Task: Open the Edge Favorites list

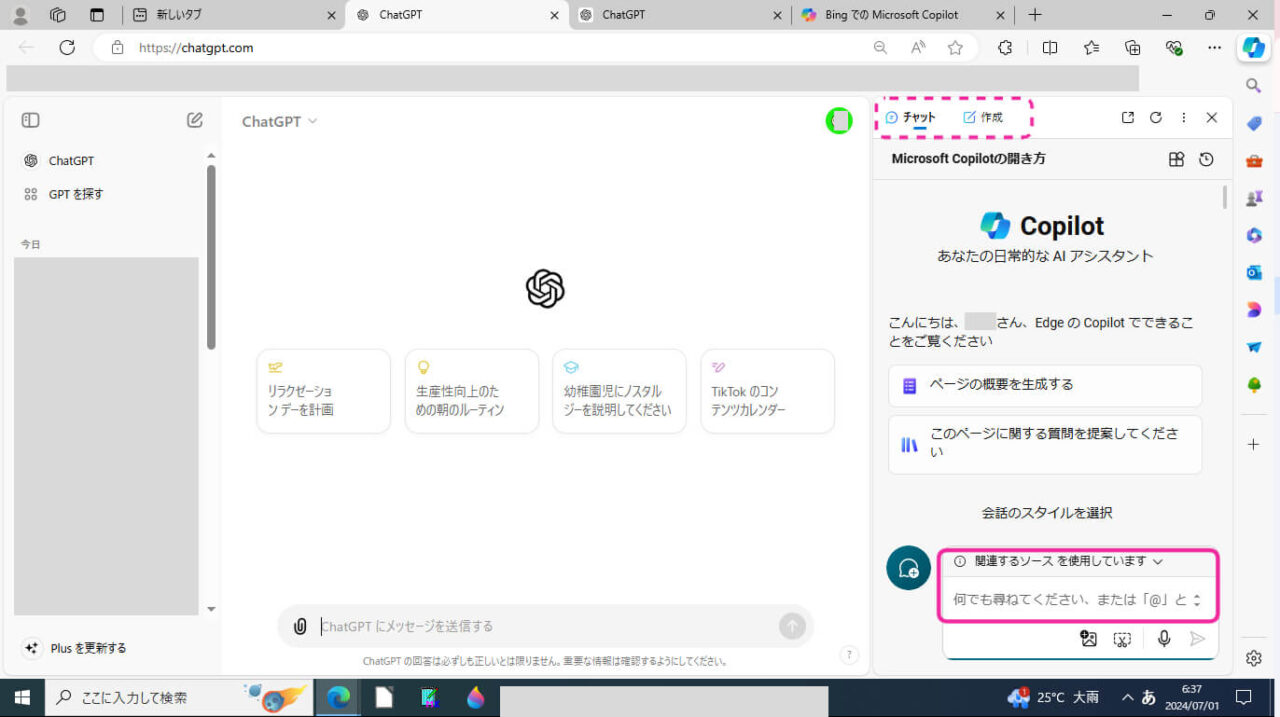Action: [1091, 48]
